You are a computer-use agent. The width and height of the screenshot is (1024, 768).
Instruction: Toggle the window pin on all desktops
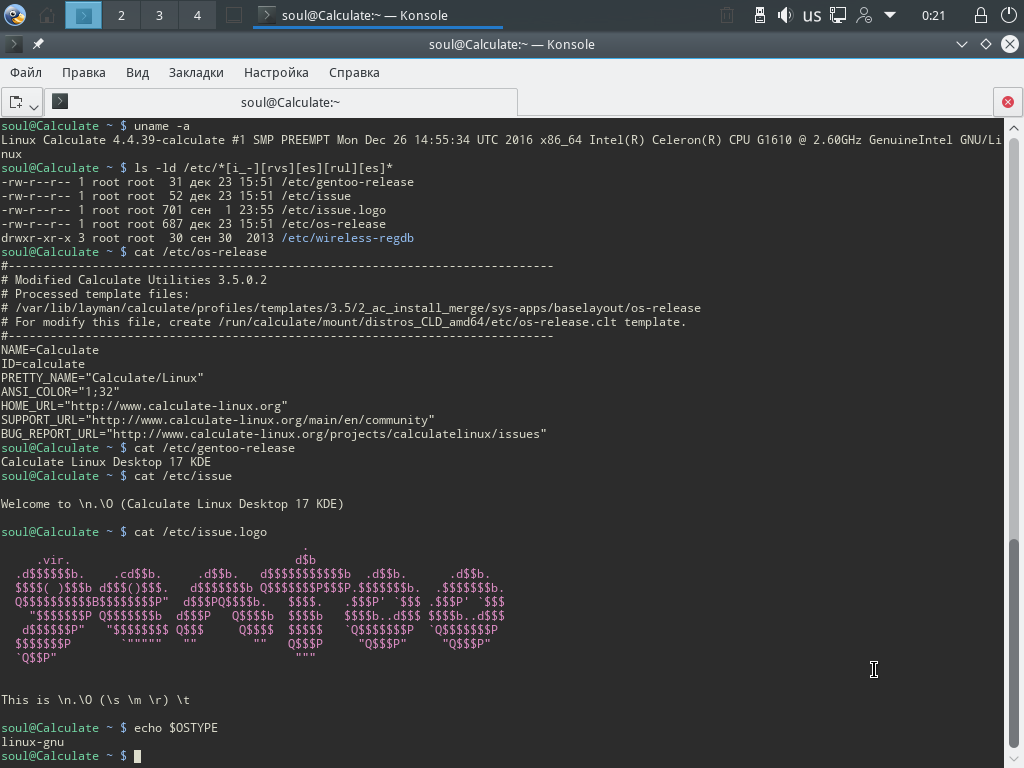[38, 44]
